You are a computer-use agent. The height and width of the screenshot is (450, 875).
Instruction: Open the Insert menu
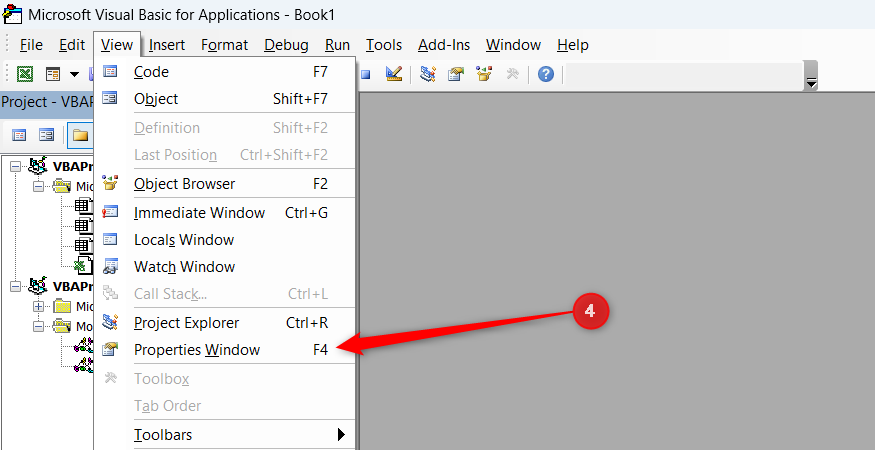167,45
